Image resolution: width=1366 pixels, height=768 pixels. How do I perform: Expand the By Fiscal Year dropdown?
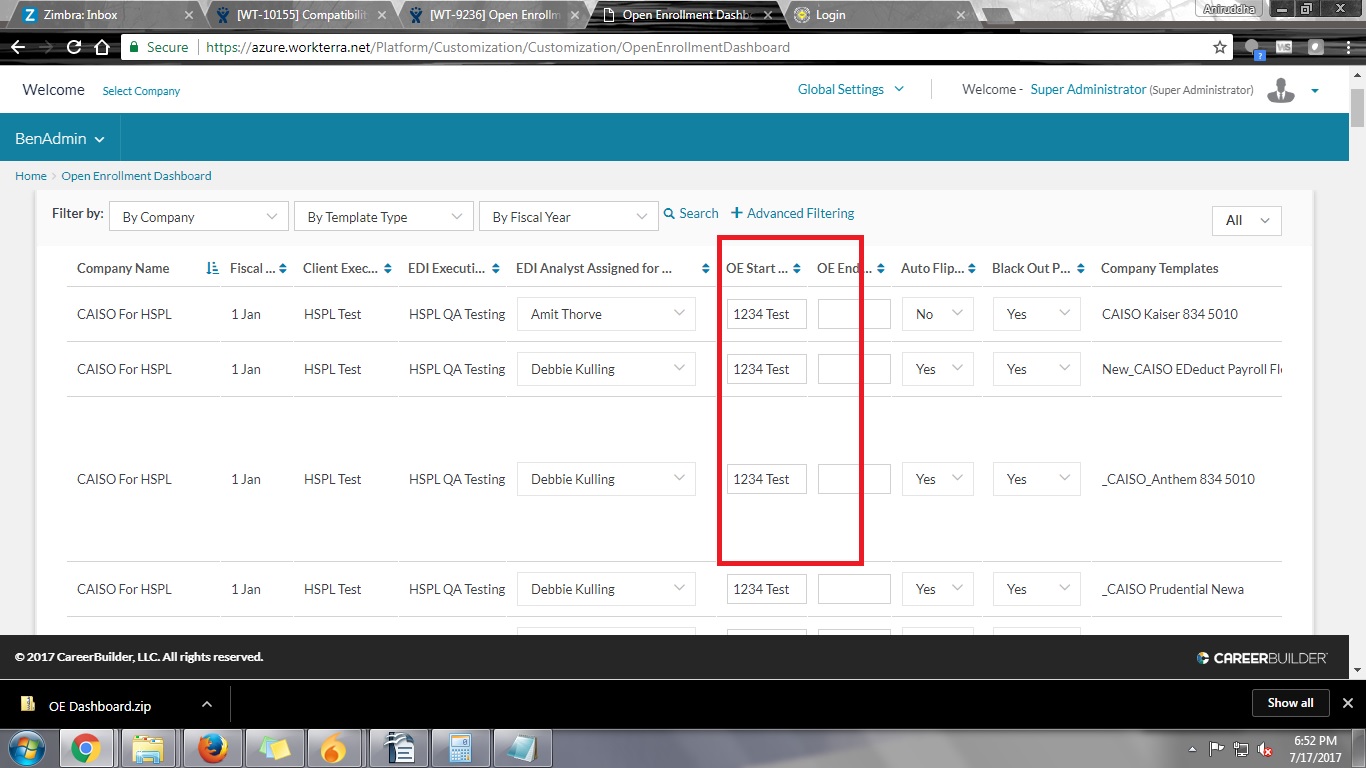coord(568,217)
